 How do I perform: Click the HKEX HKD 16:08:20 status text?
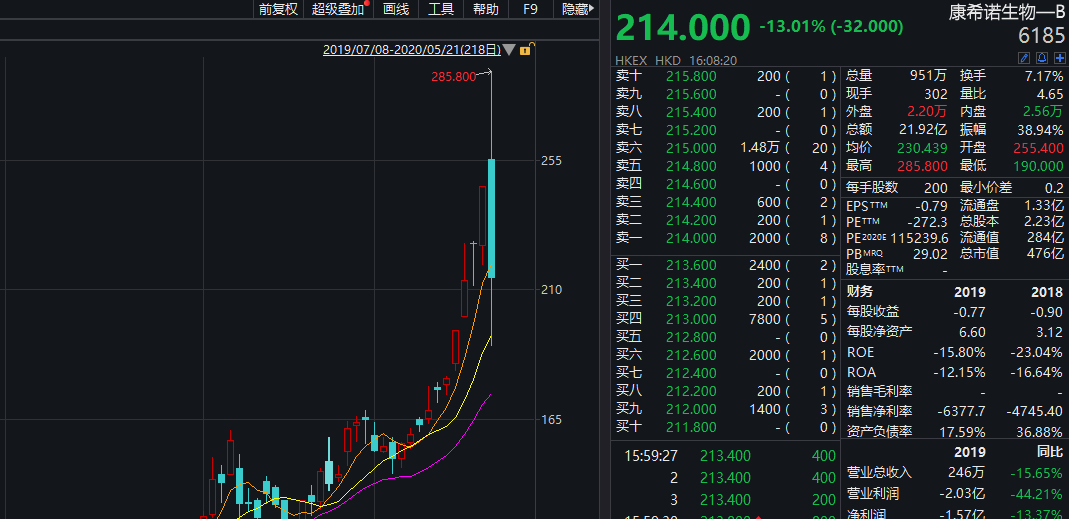pos(676,61)
